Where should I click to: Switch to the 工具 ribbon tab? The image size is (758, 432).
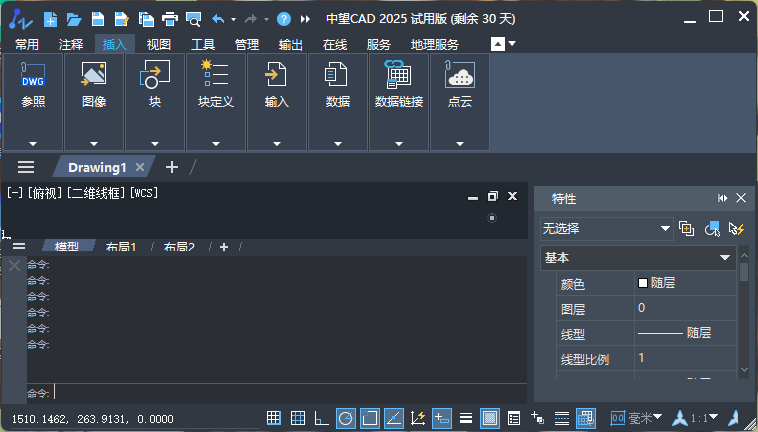pyautogui.click(x=203, y=44)
